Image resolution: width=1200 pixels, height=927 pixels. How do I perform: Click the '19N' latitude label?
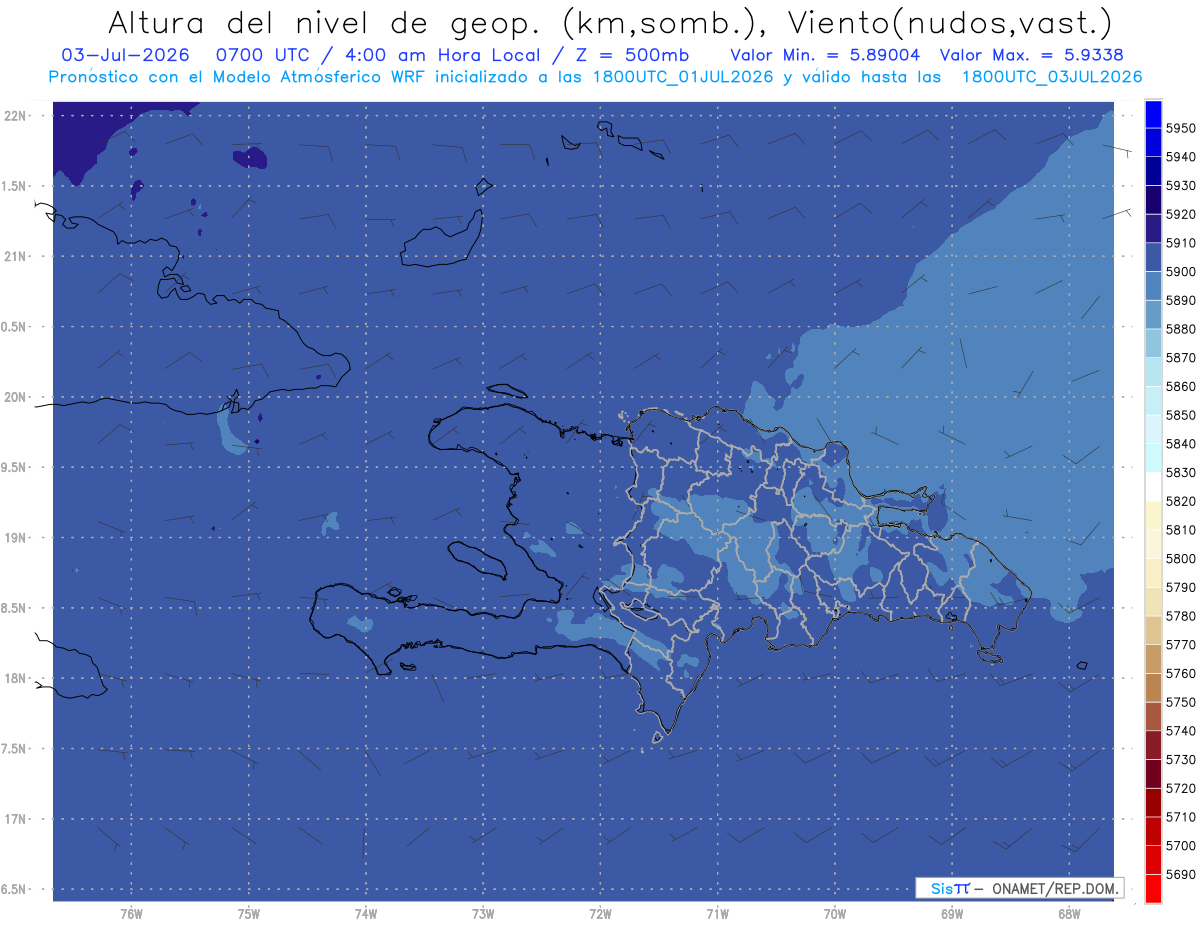[16, 538]
